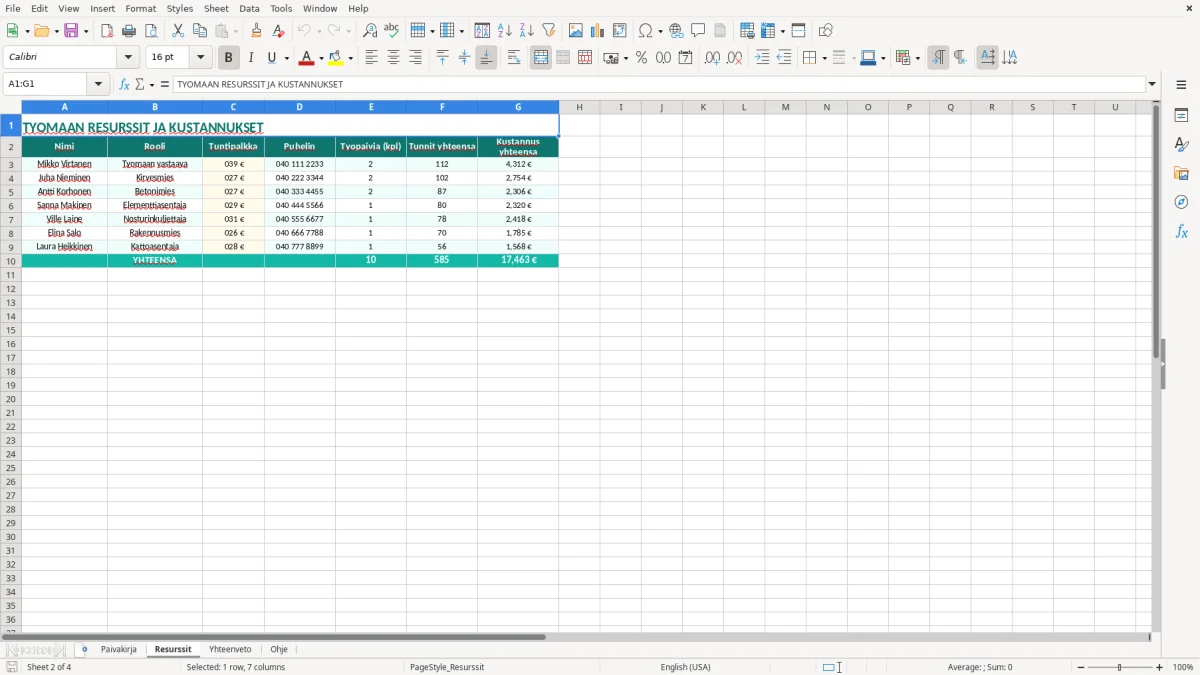Increase the cell indent
This screenshot has width=1200, height=675.
click(x=762, y=58)
